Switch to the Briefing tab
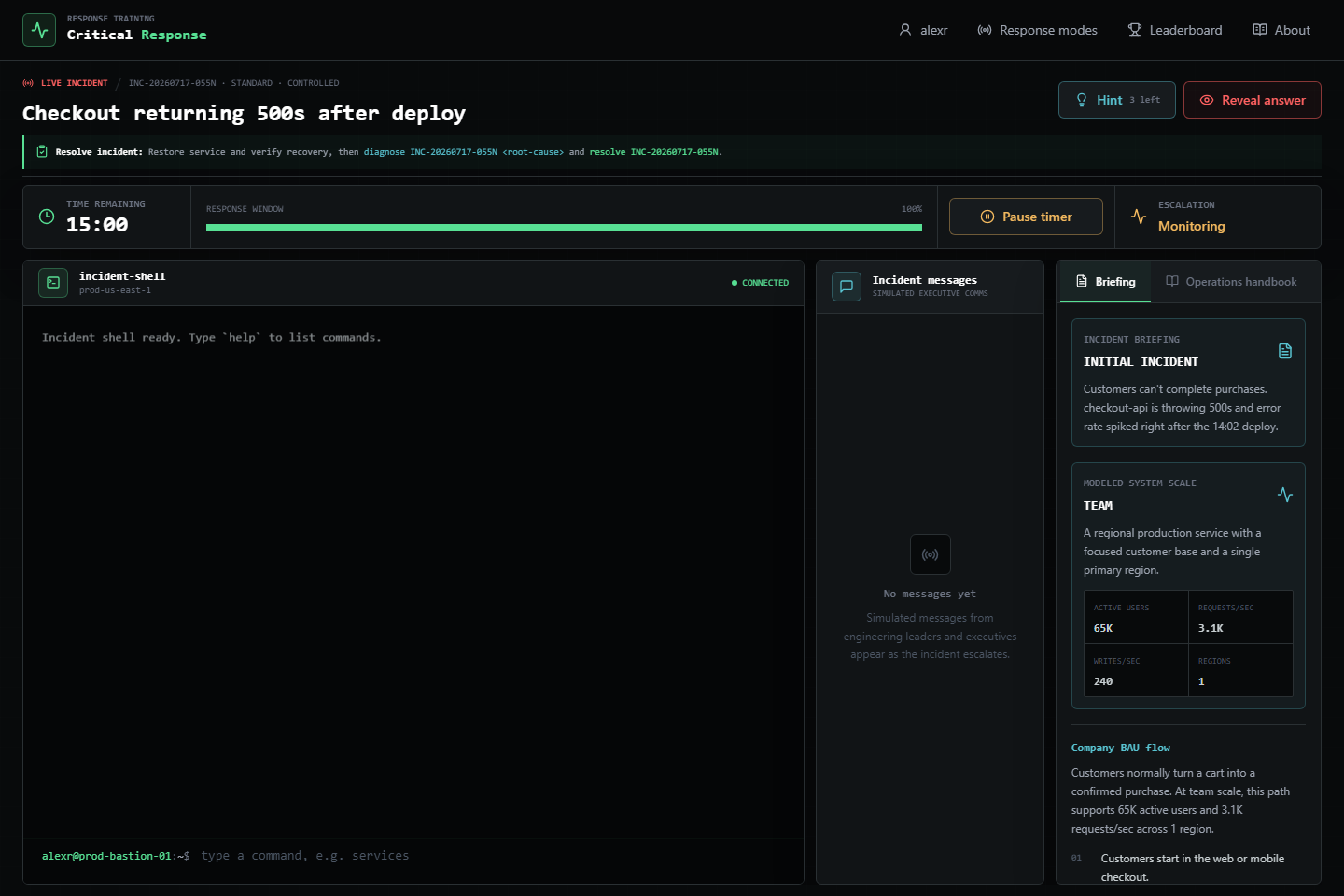This screenshot has height=896, width=1344. click(1105, 282)
